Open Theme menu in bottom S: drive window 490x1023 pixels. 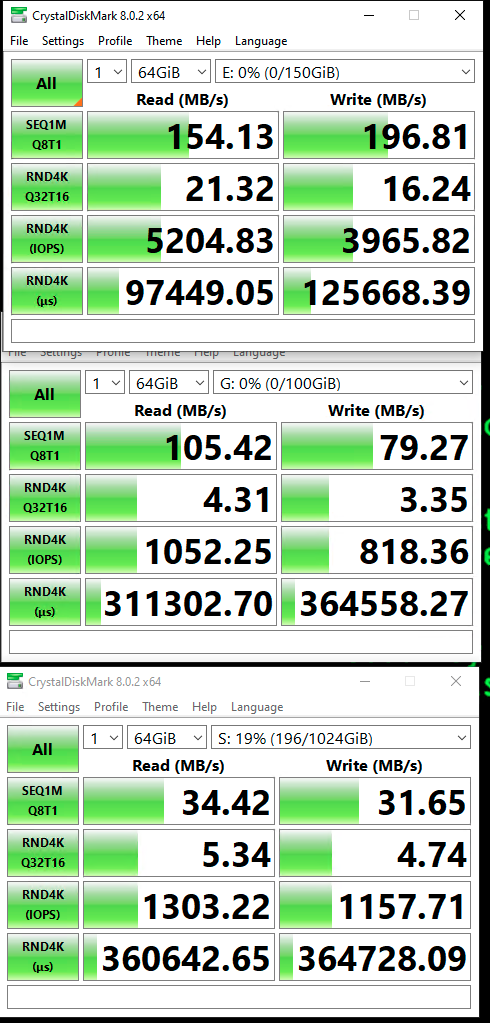tap(160, 707)
